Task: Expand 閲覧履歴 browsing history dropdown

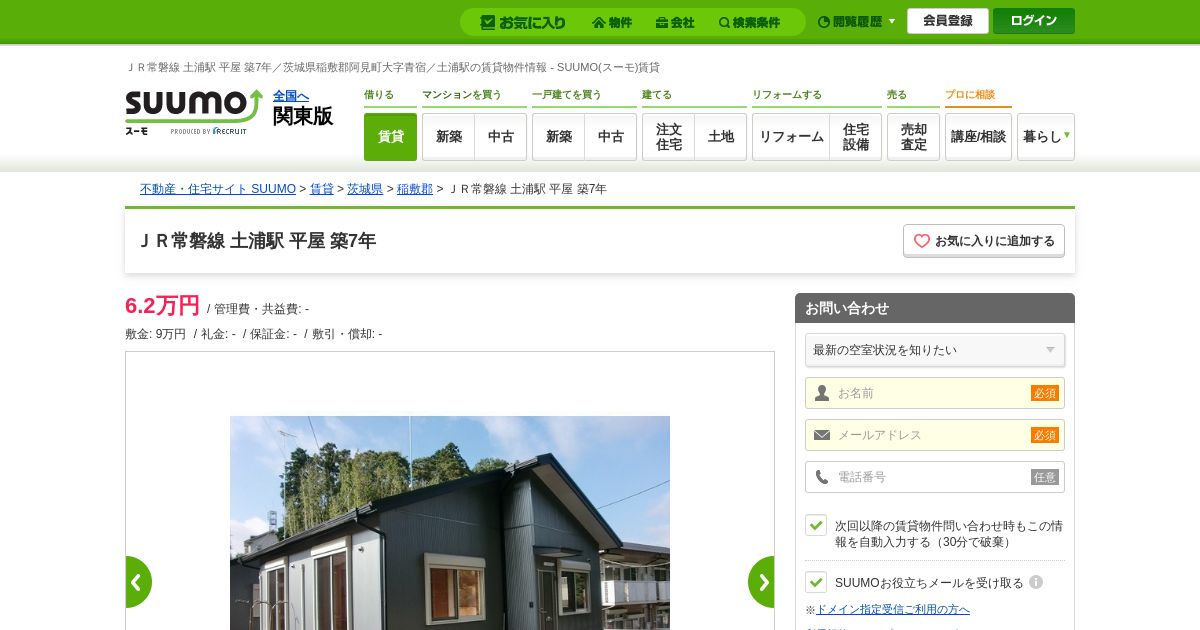Action: [x=856, y=22]
